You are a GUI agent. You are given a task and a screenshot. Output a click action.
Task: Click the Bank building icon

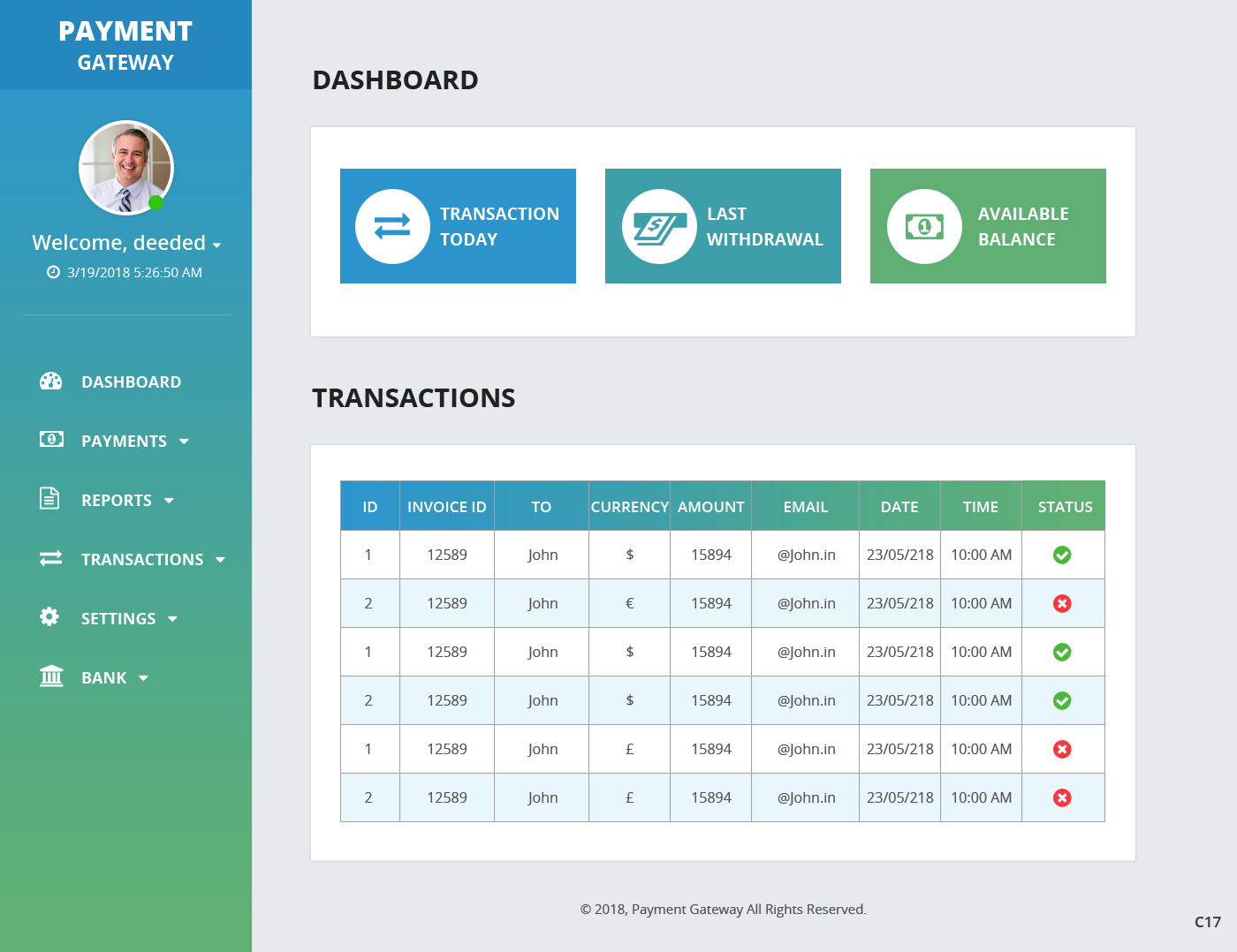pos(51,676)
